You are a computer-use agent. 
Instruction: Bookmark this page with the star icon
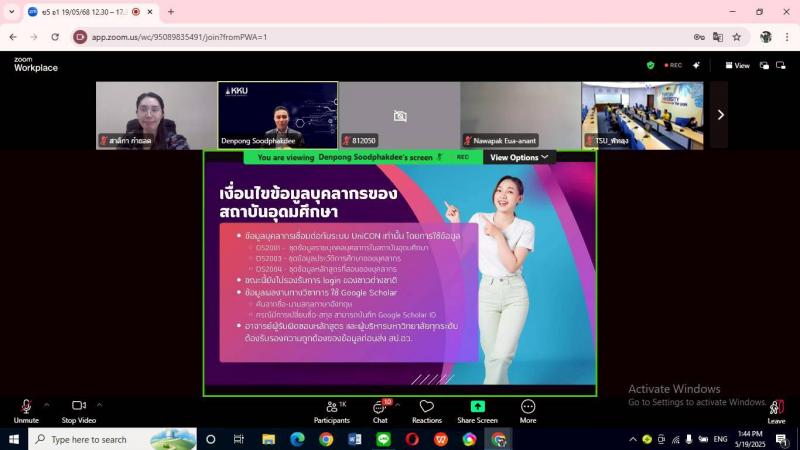coord(737,37)
